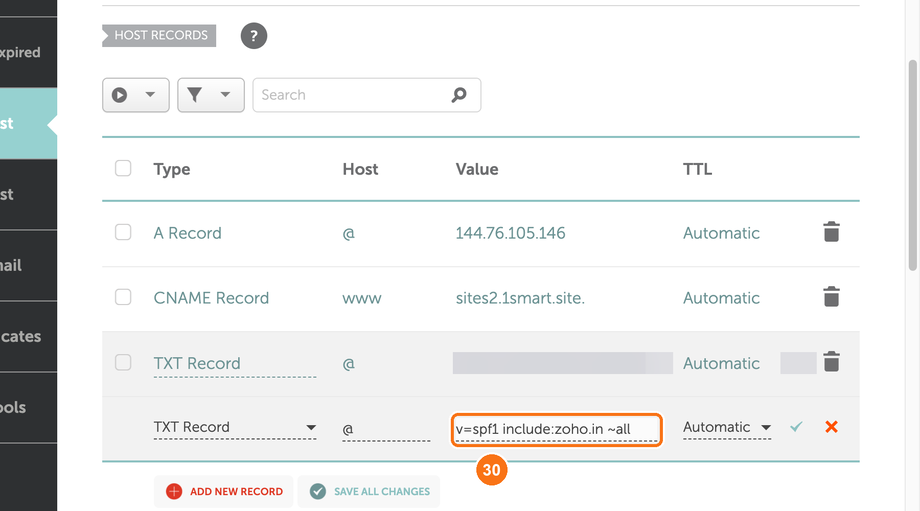Open the Host Records help question icon

pos(253,36)
